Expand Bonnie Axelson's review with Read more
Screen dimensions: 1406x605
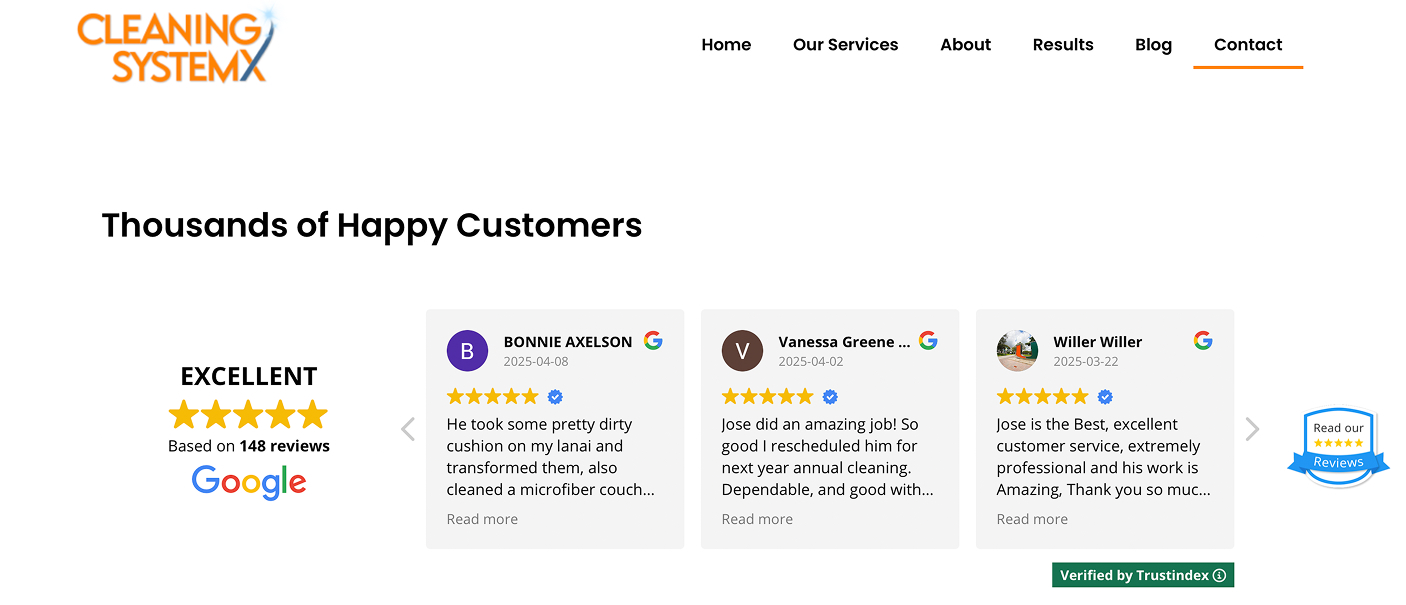pos(482,519)
